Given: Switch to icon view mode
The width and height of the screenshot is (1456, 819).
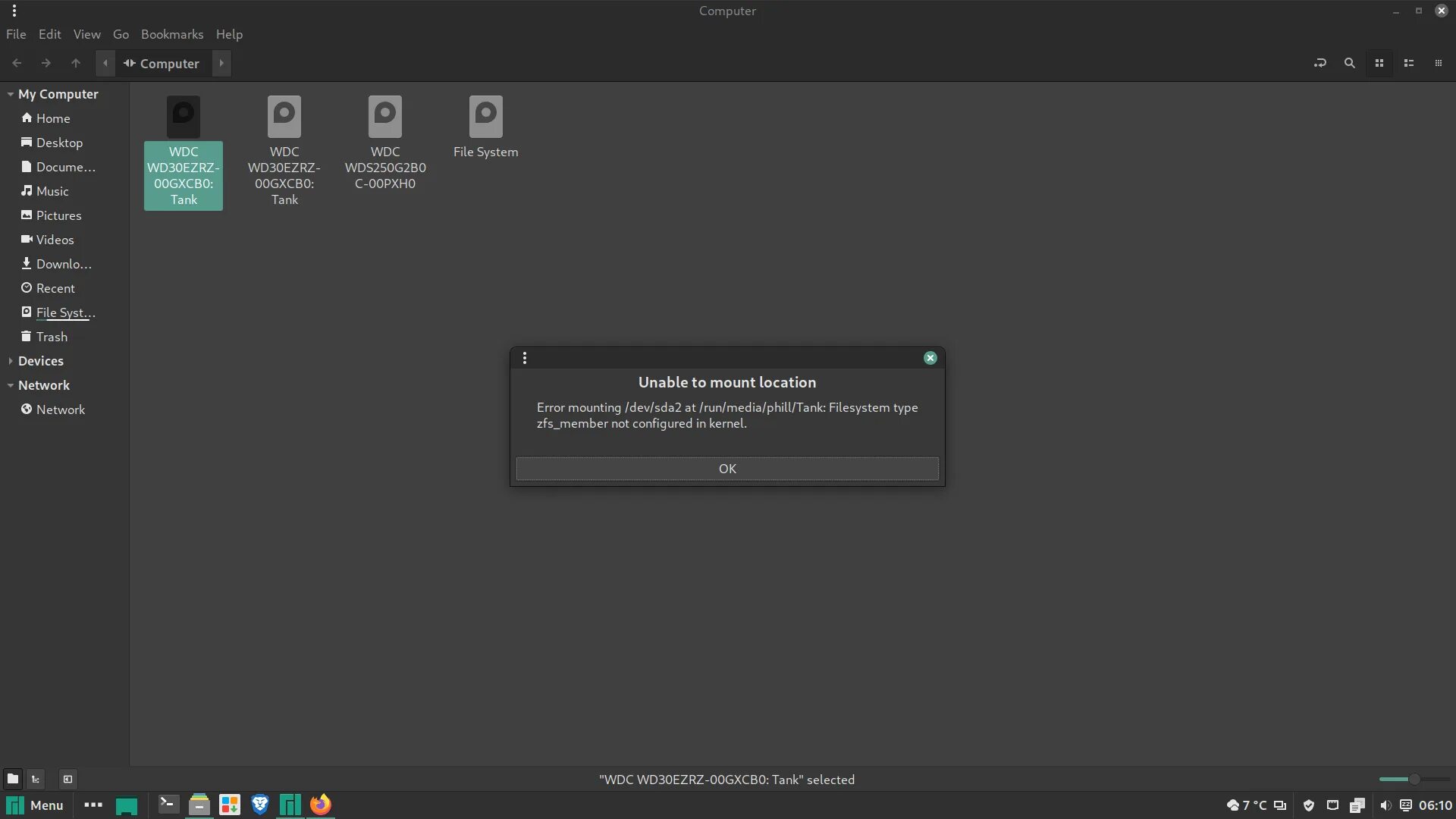Looking at the screenshot, I should tap(1379, 63).
